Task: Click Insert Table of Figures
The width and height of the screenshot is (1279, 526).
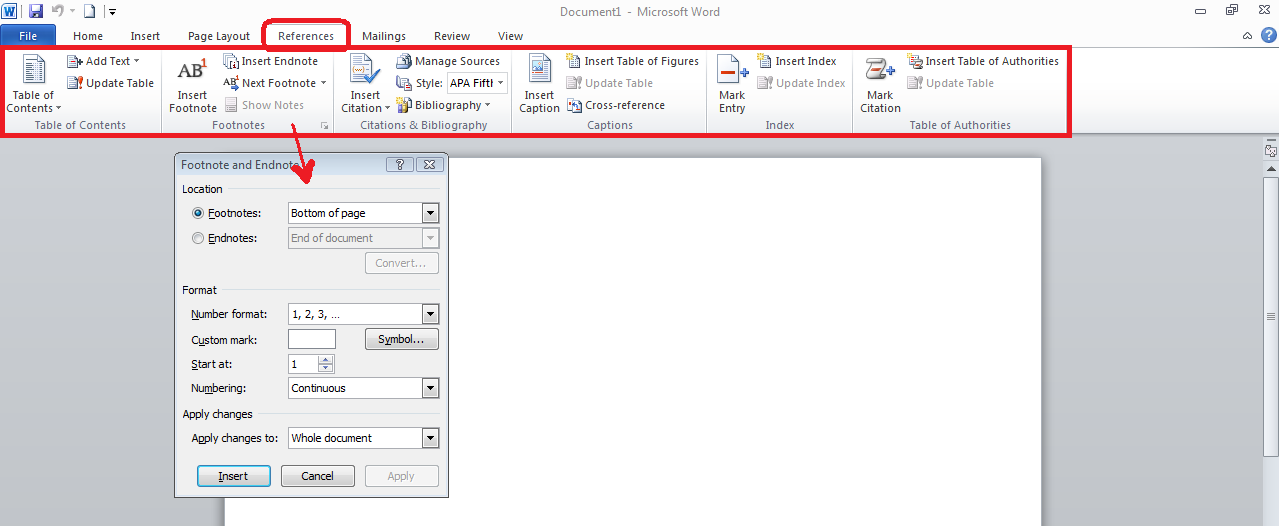Action: pyautogui.click(x=632, y=61)
